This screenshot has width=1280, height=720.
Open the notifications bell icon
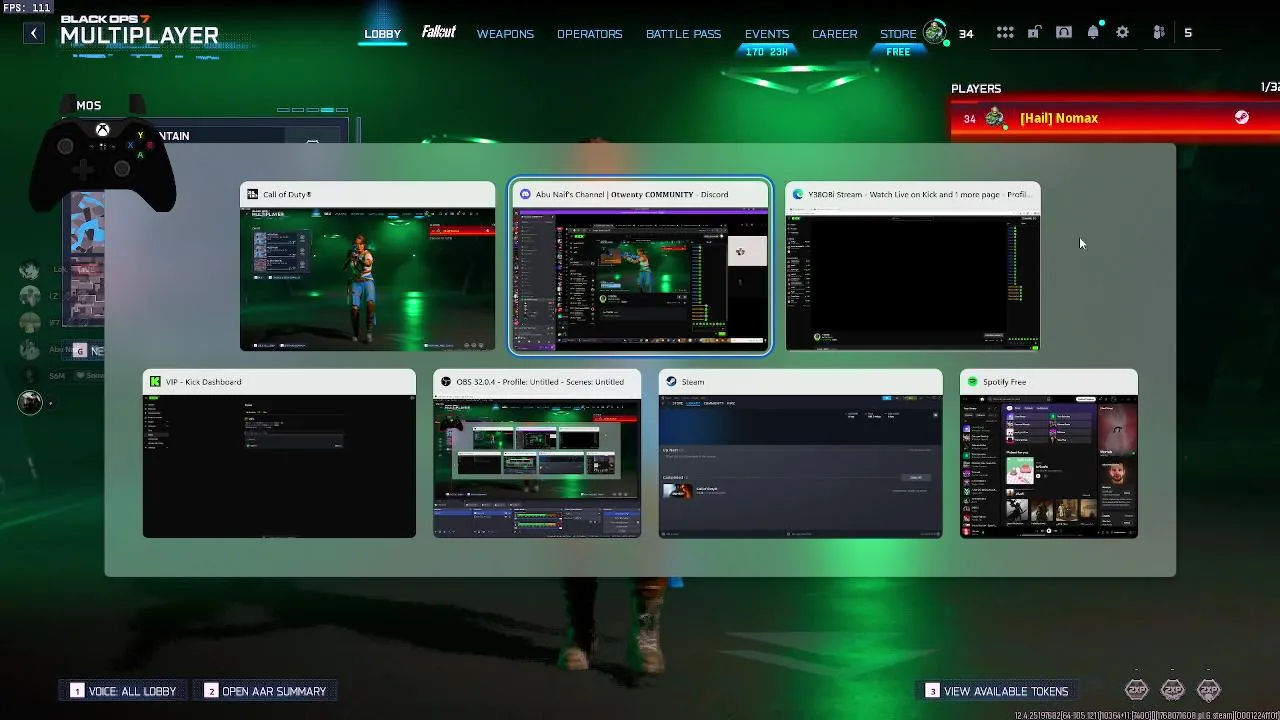pos(1093,32)
